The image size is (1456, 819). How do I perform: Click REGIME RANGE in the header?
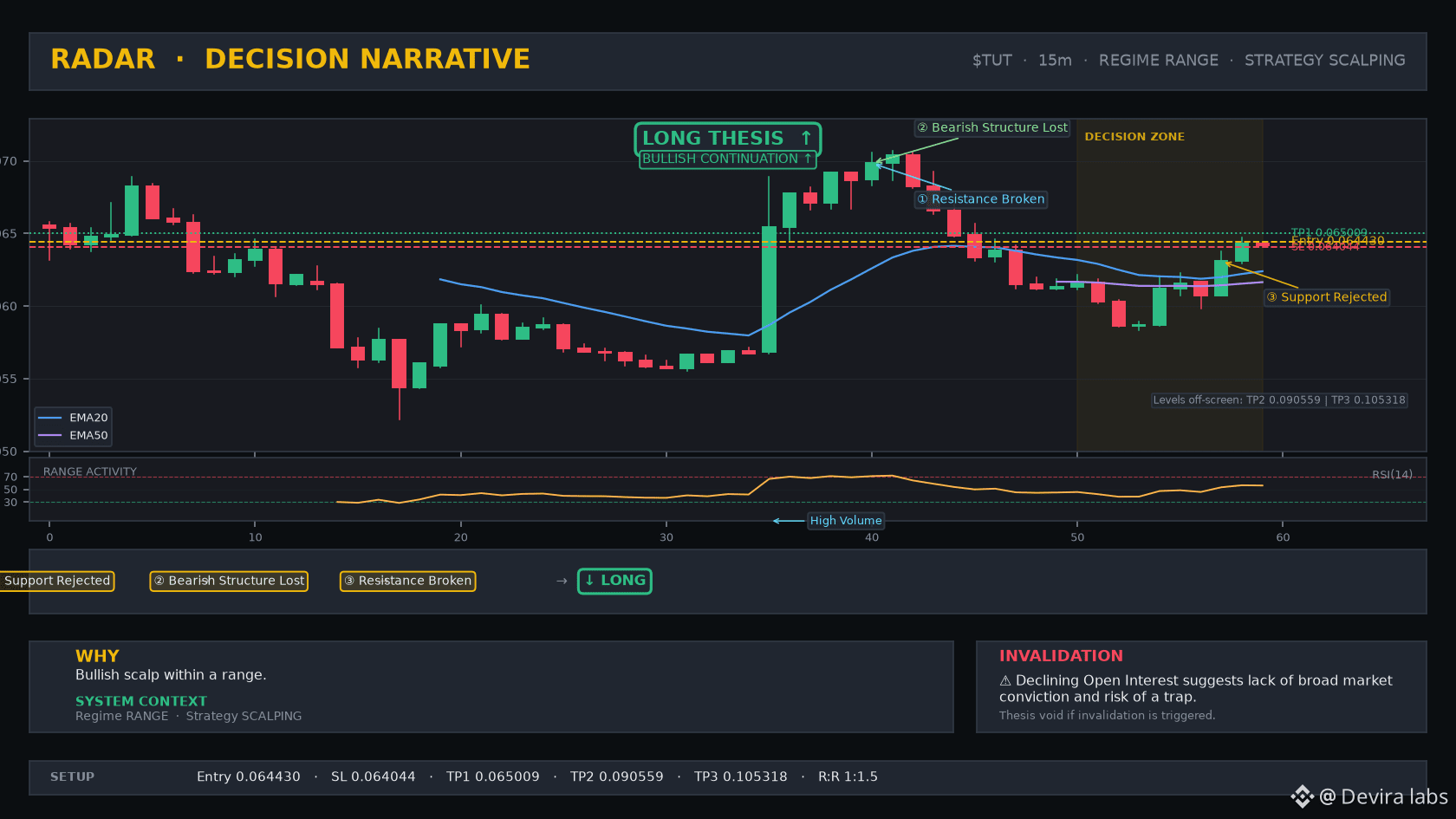1159,61
